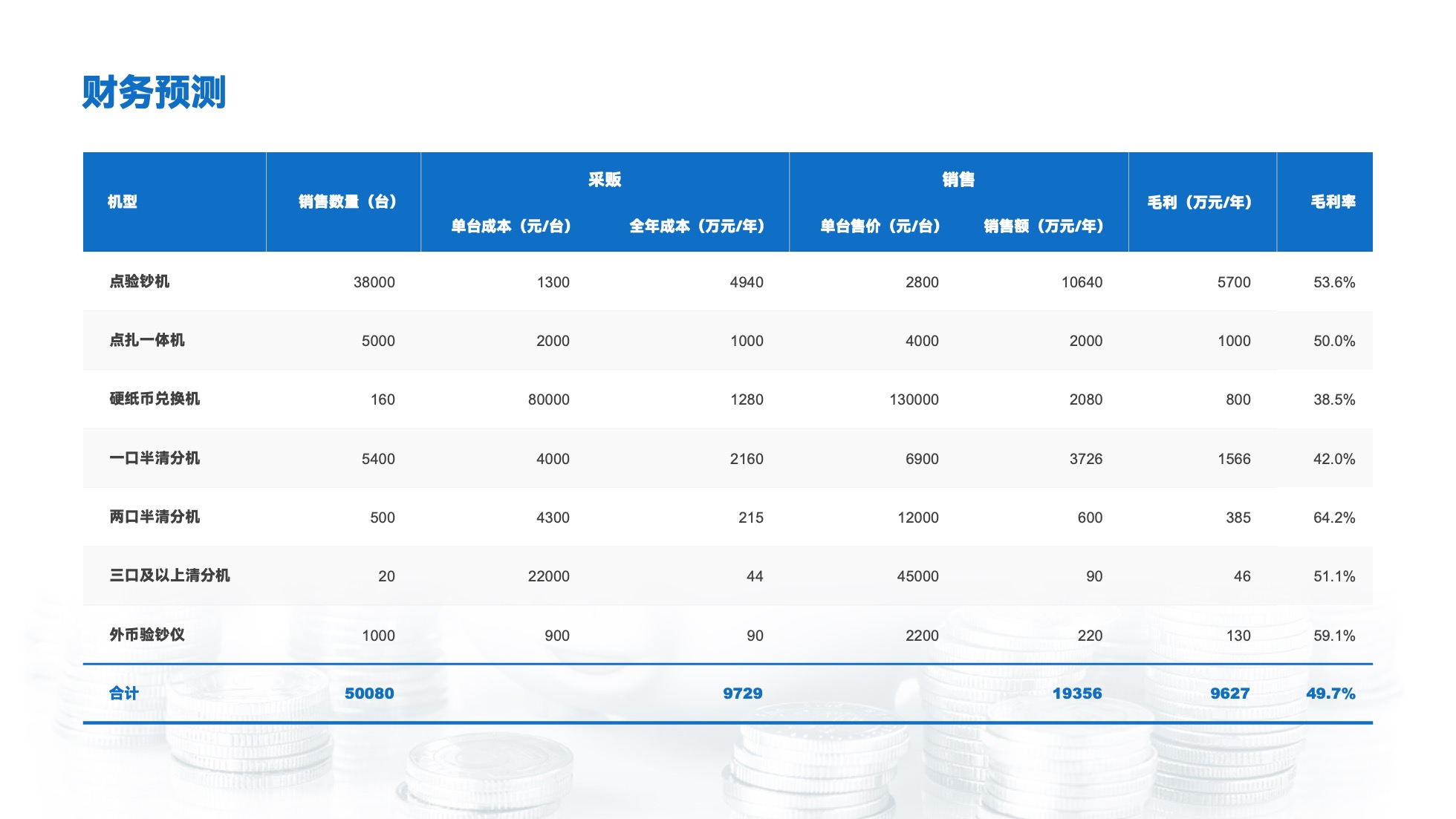Click the 46 gross profit cell

click(1242, 576)
